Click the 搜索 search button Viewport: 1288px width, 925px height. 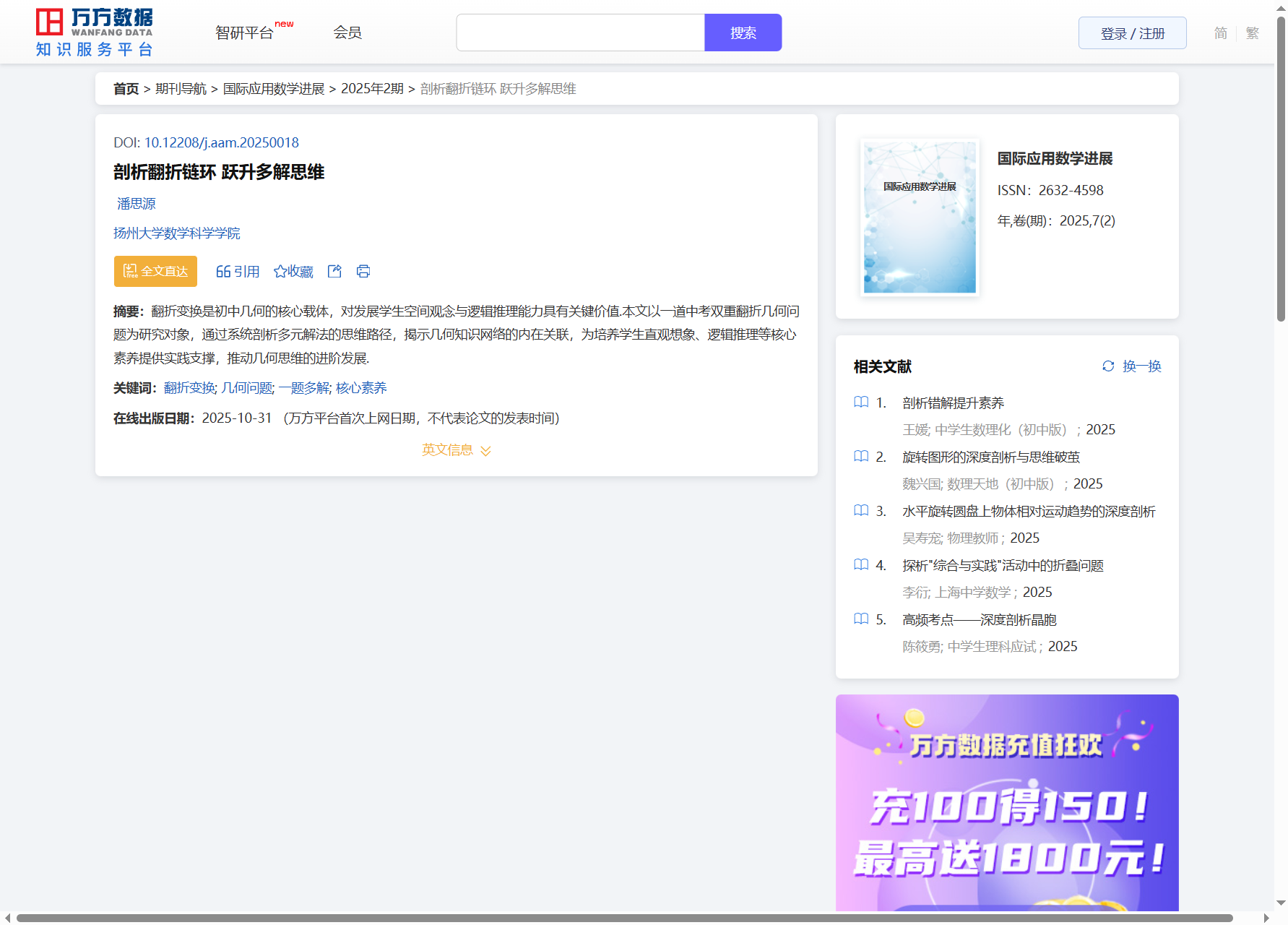pyautogui.click(x=743, y=33)
